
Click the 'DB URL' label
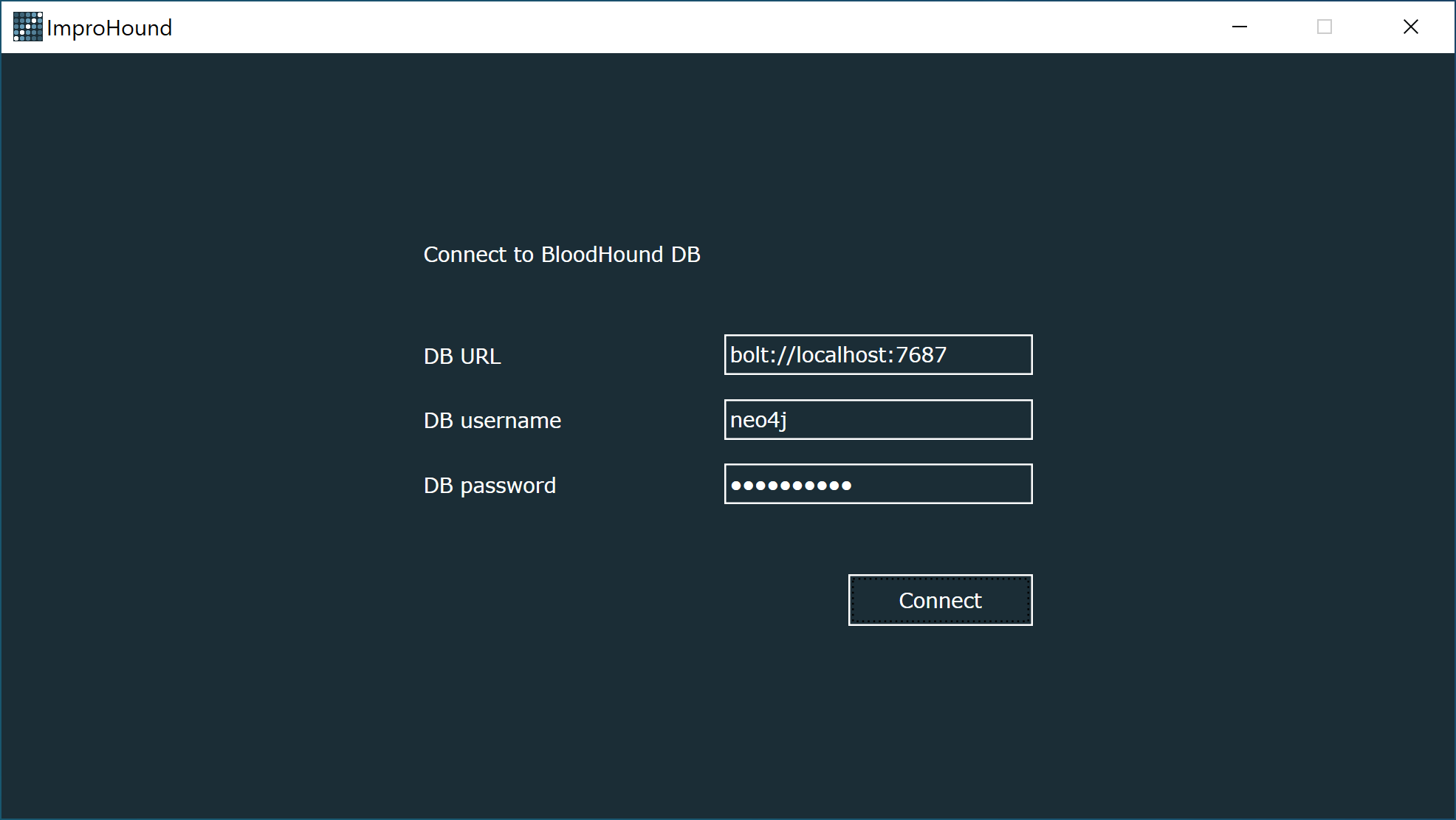point(462,356)
